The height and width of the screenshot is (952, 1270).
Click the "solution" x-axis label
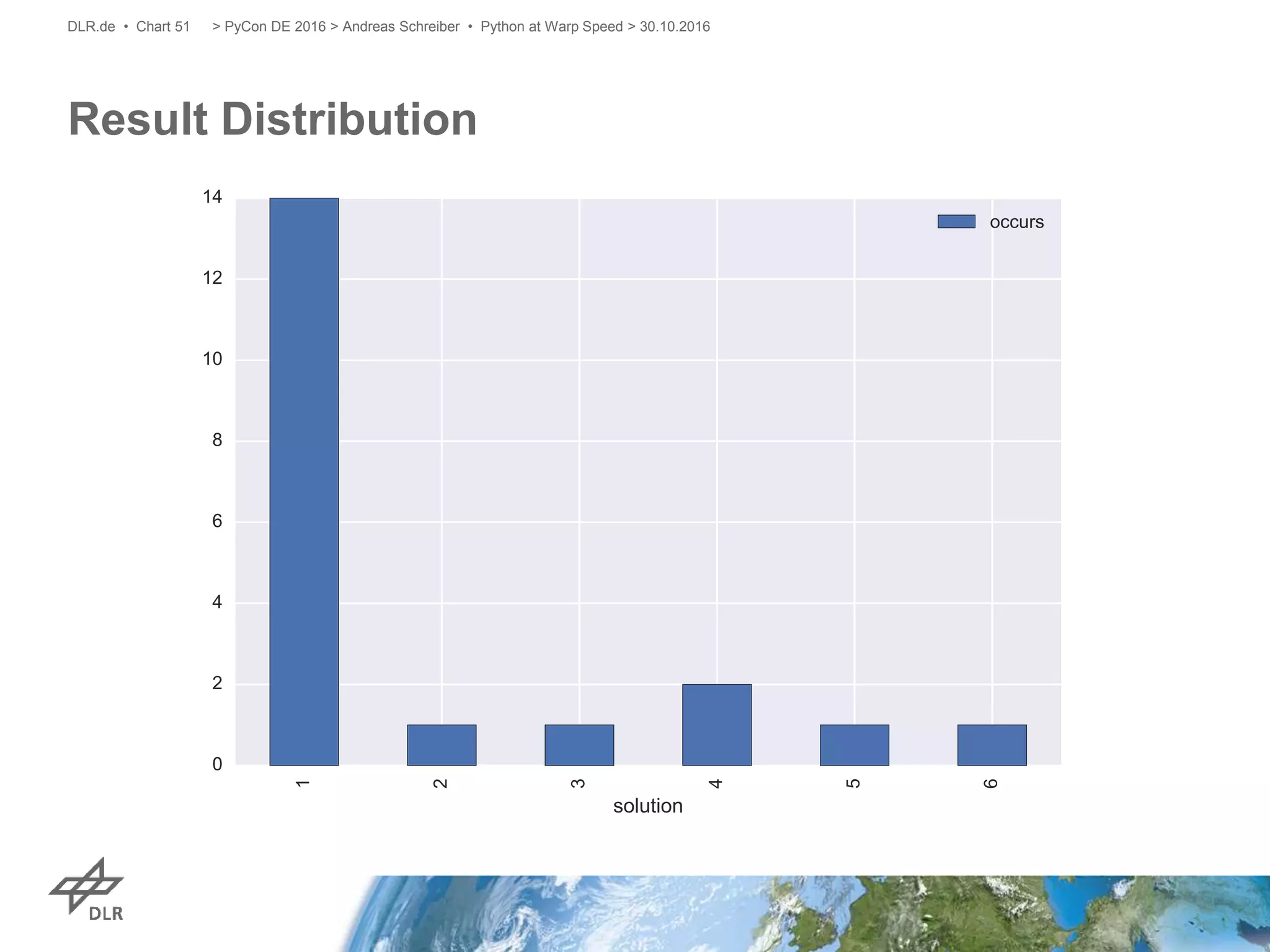point(648,806)
